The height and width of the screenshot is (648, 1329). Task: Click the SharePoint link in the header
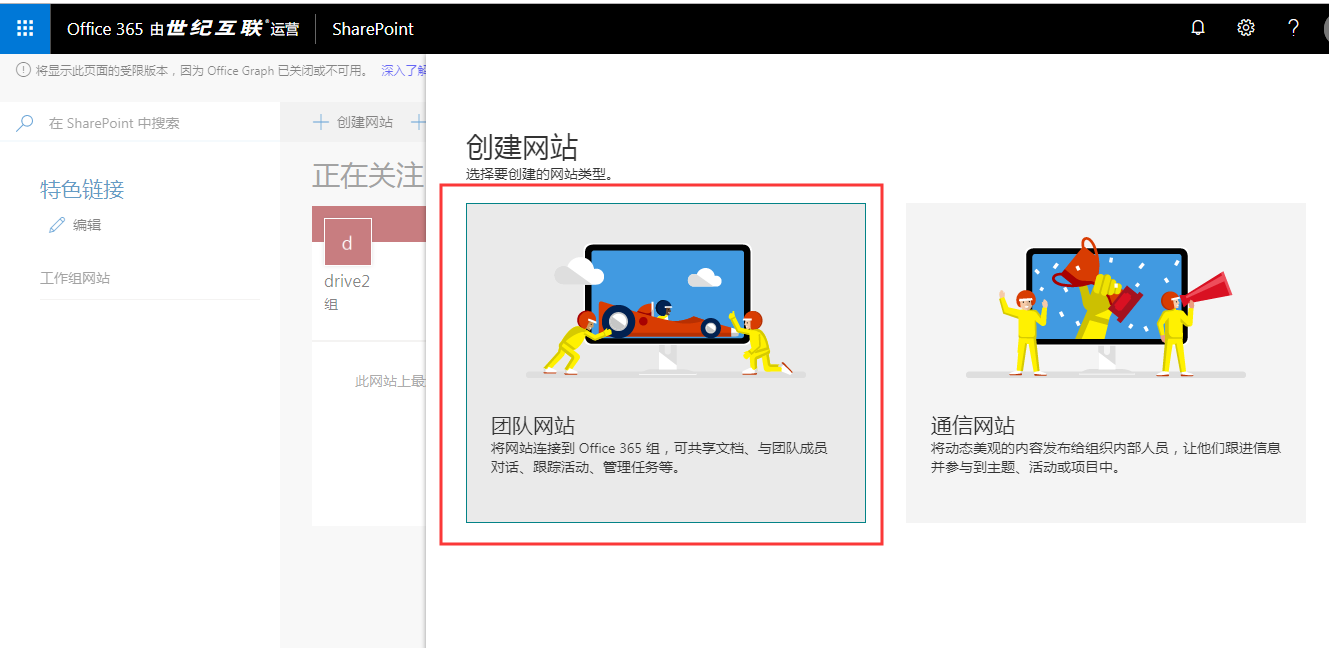click(x=372, y=29)
